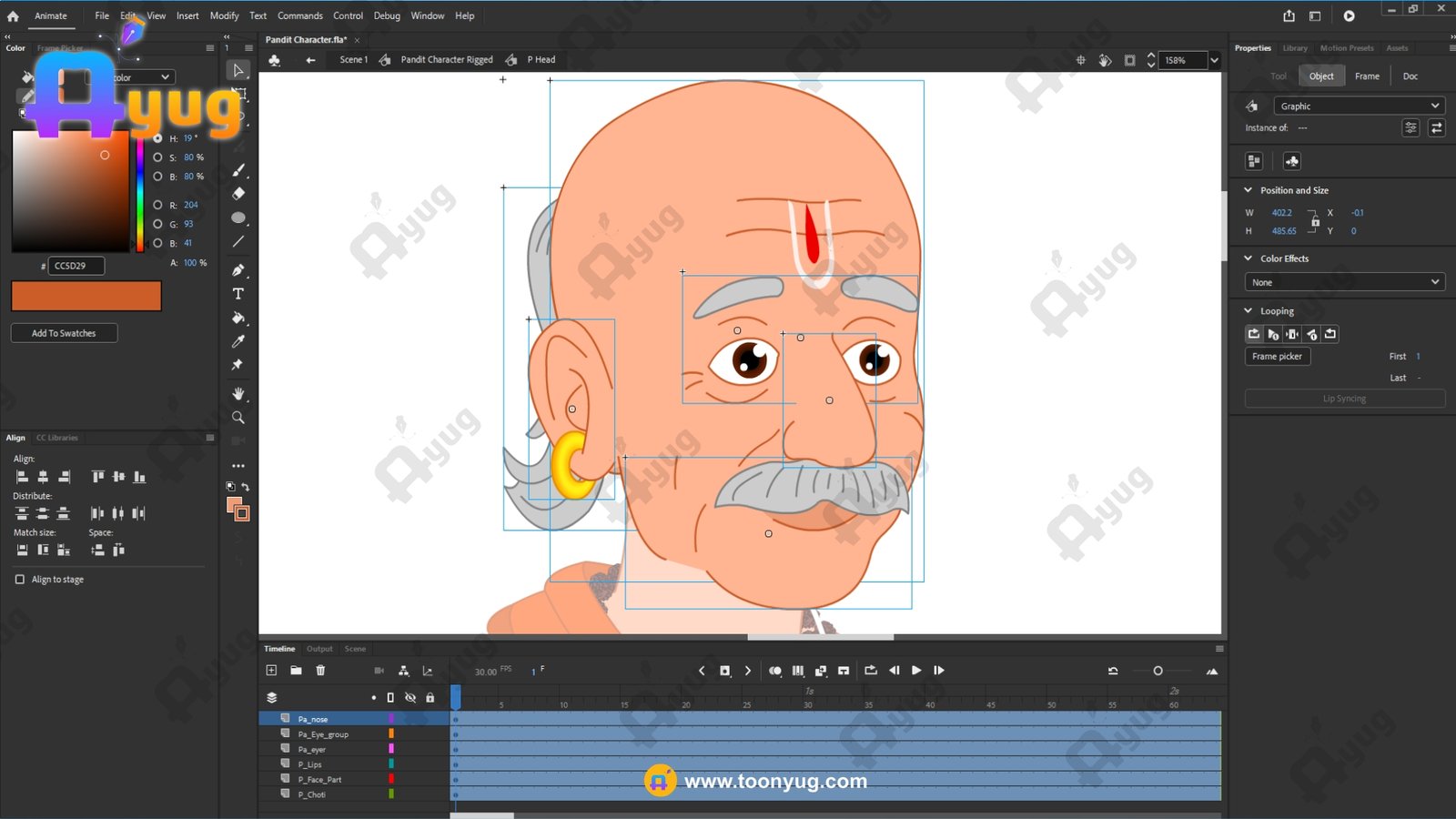Viewport: 1456px width, 819px height.
Task: Click the Frame picker button
Action: click(x=1277, y=357)
